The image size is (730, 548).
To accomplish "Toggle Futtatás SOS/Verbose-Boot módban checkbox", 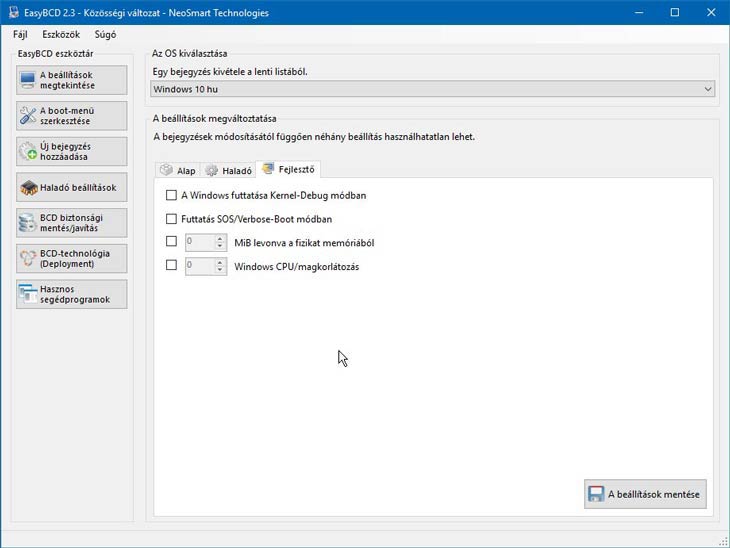I will pos(171,218).
